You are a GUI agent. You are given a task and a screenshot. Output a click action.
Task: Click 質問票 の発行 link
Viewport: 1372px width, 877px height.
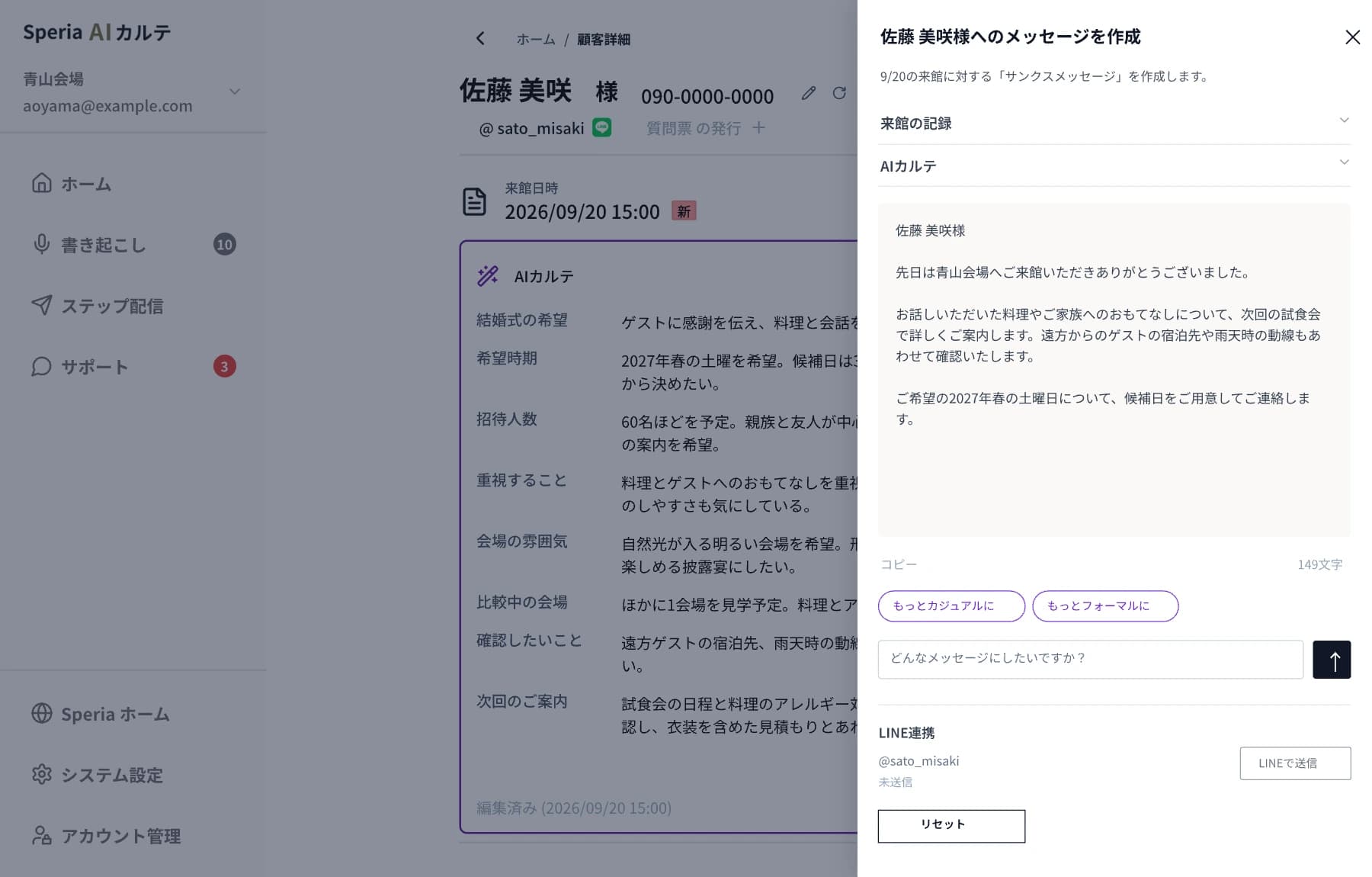tap(694, 128)
